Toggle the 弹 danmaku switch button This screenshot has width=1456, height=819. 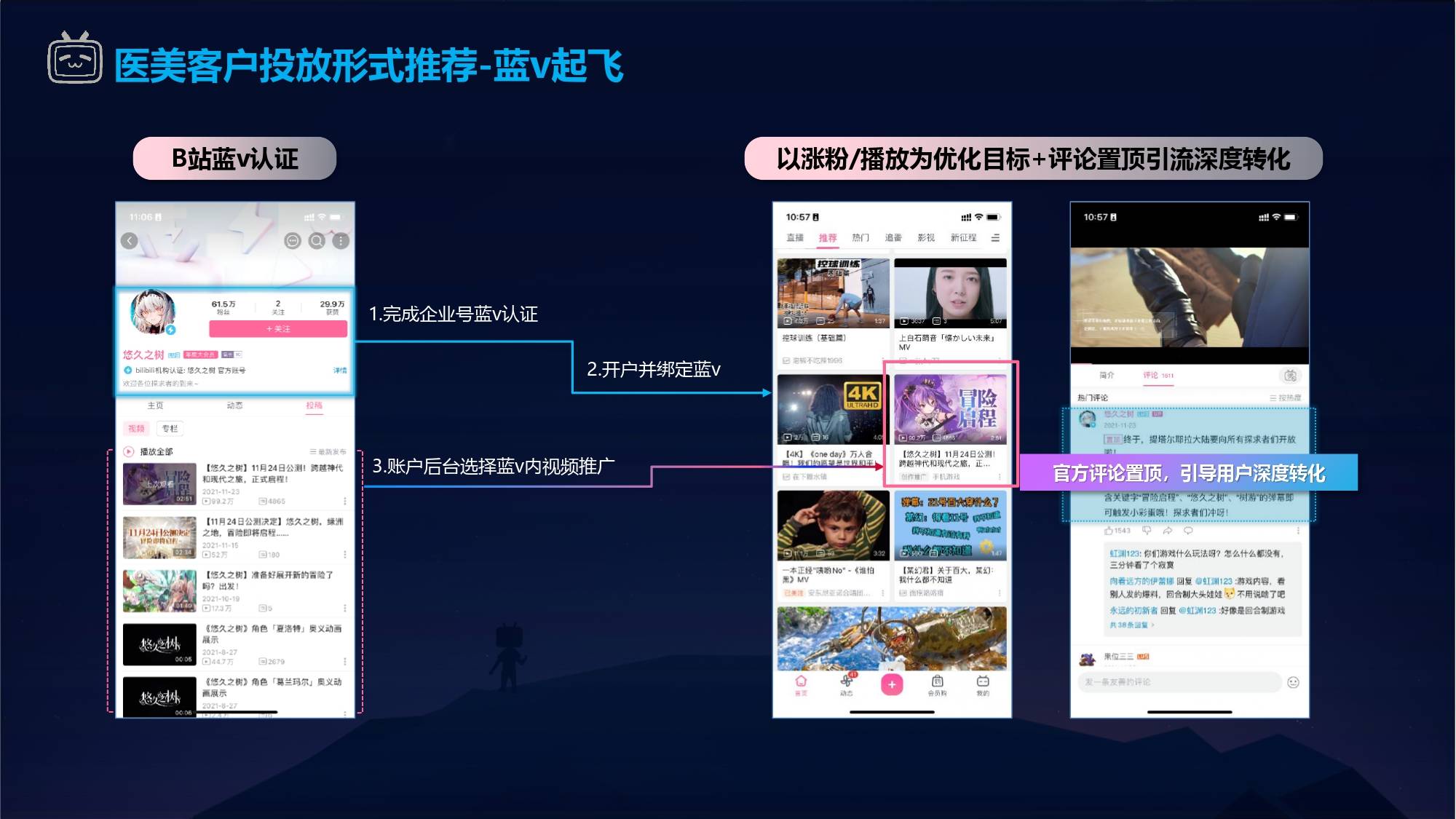click(1290, 376)
